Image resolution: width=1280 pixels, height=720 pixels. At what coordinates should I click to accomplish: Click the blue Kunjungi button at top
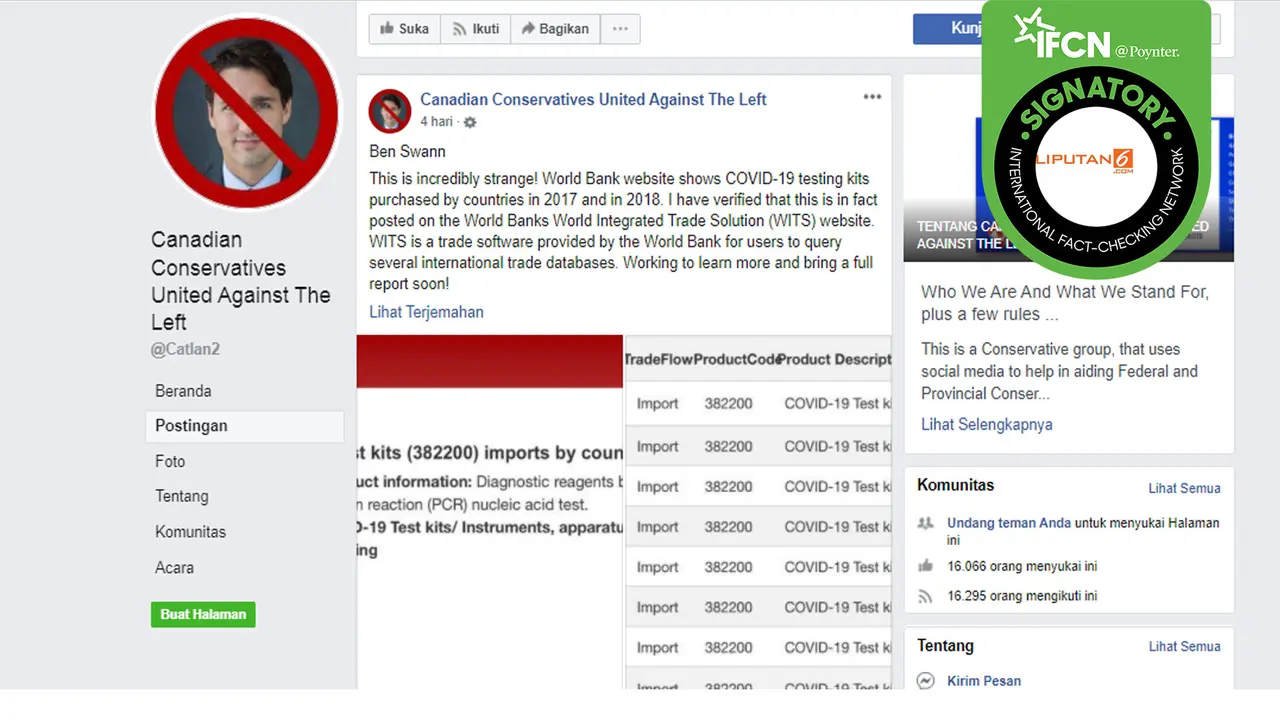[946, 29]
